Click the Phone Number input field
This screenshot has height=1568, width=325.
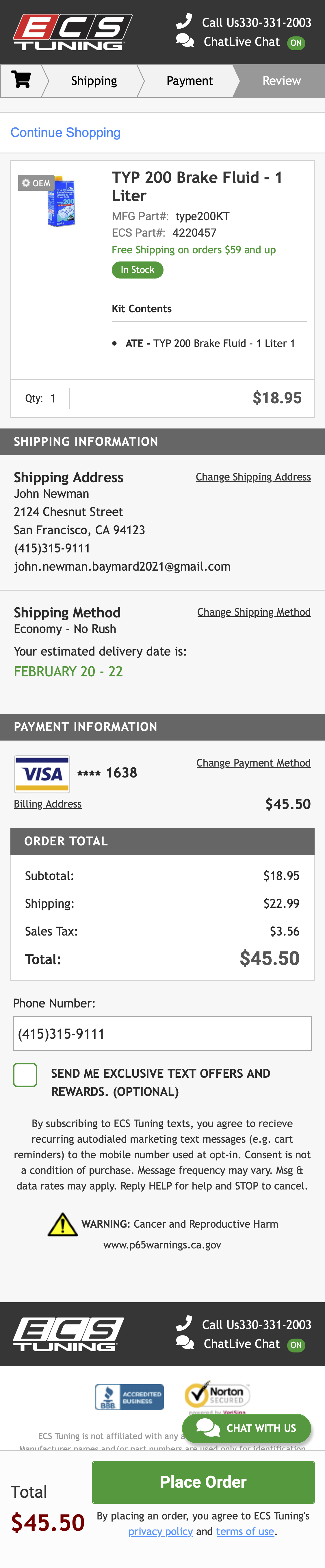[x=162, y=1033]
